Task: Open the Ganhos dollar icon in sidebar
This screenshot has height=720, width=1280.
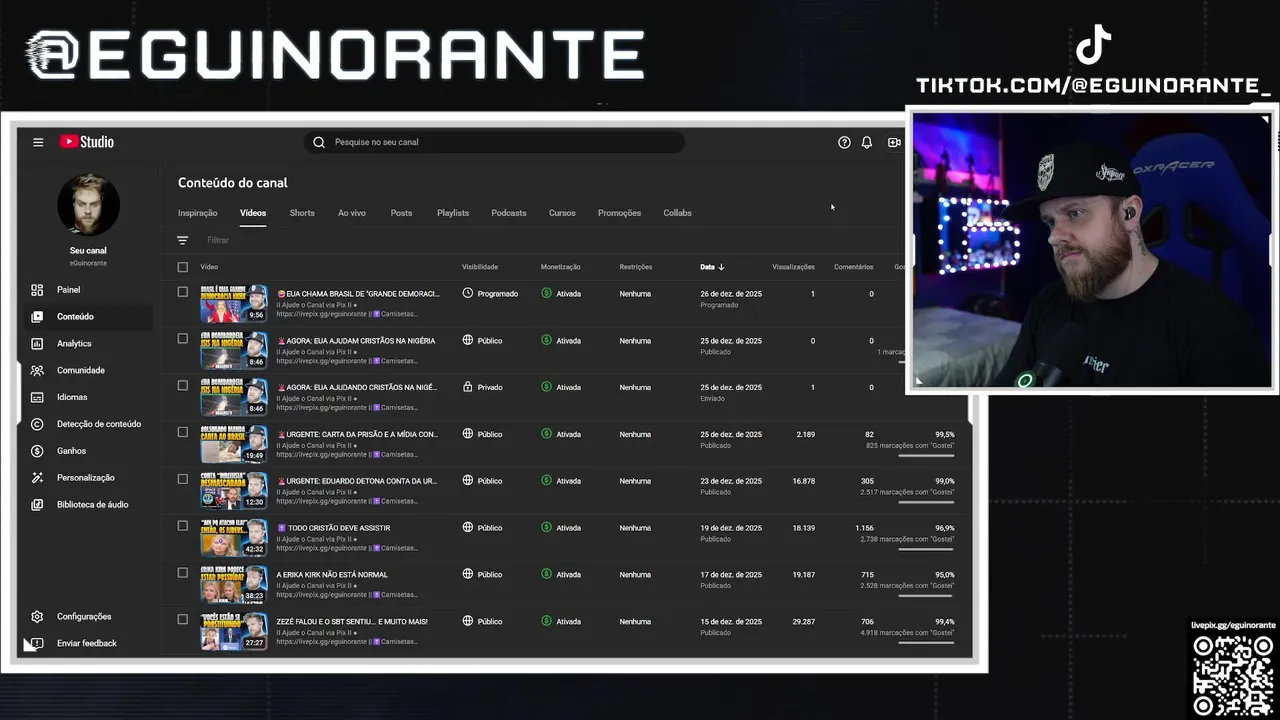Action: (37, 451)
